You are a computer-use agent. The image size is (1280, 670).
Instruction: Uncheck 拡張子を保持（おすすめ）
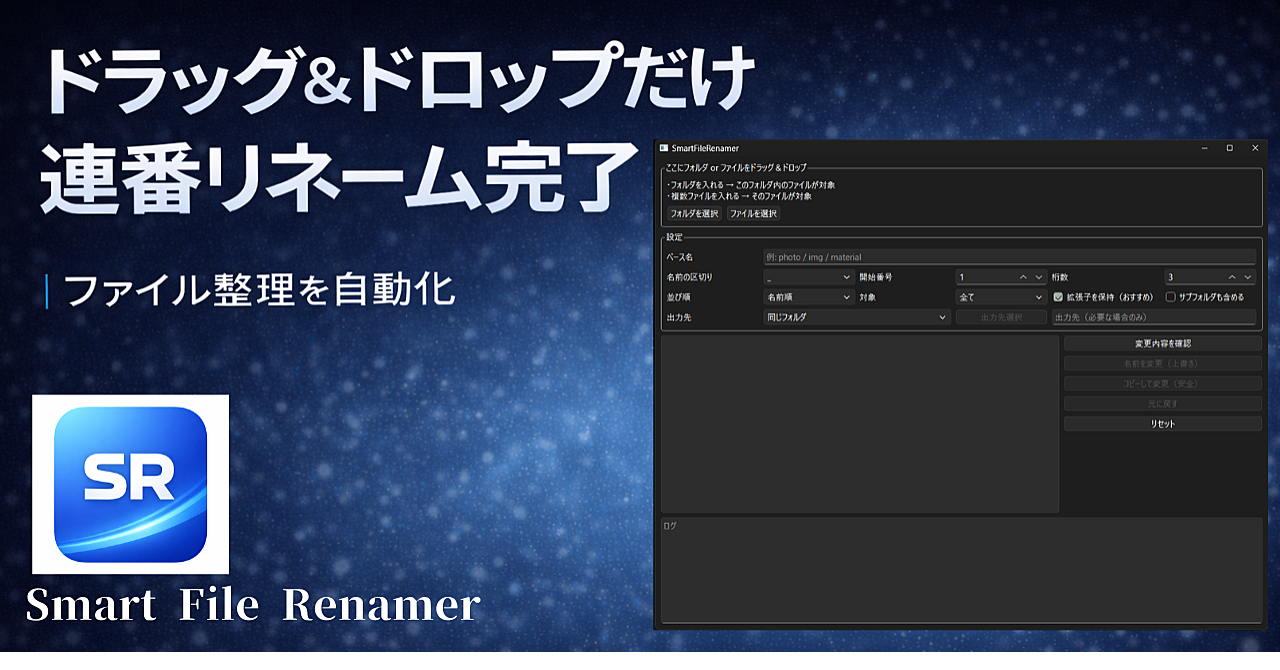coord(1058,295)
